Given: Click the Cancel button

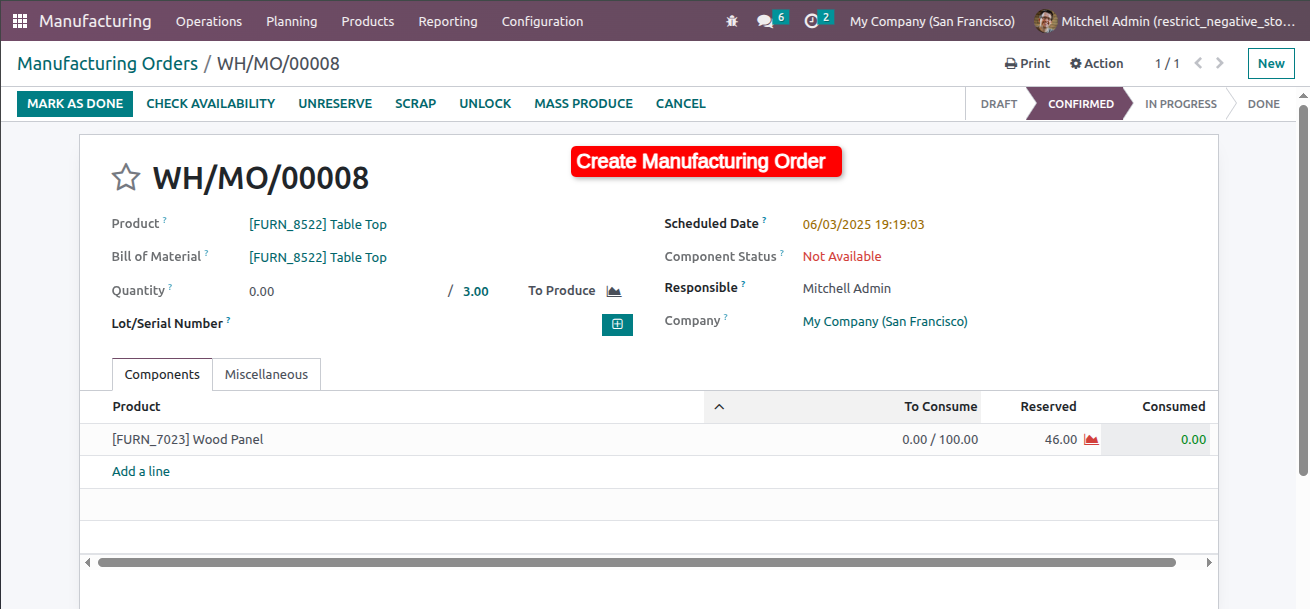Looking at the screenshot, I should tap(681, 104).
